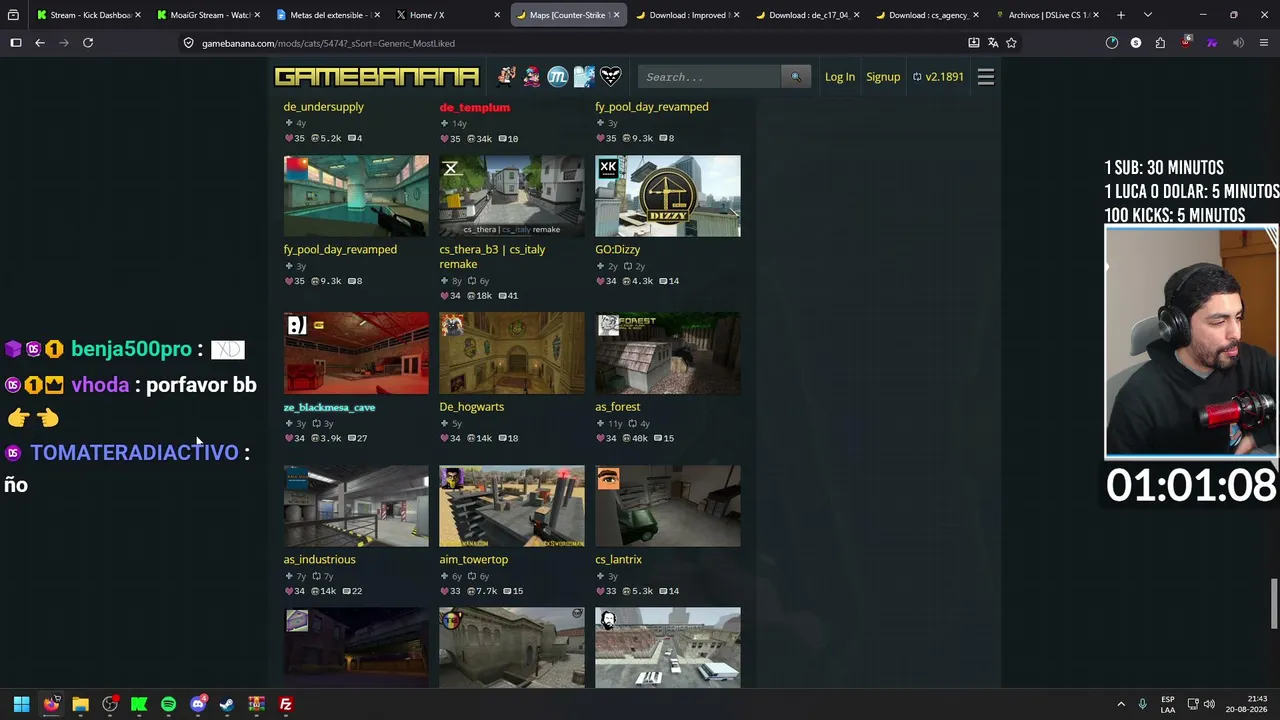The image size is (1280, 720).
Task: Open the GameBanana logo homepage link
Action: [x=377, y=77]
